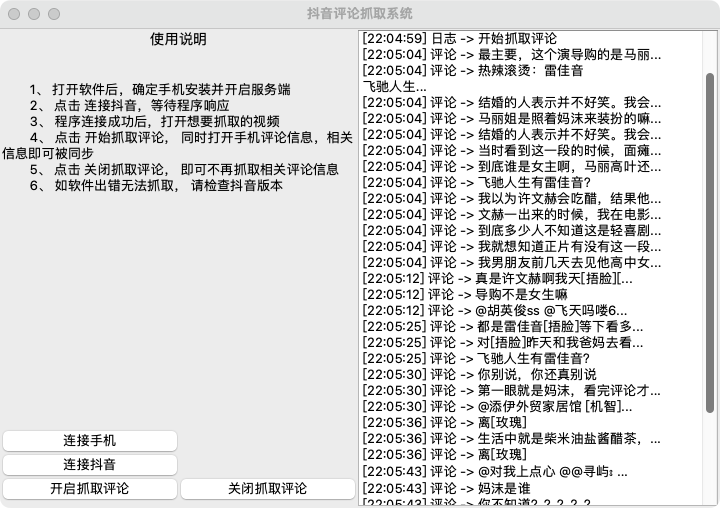Select log row 对[捂脸]昨天和我爸妈去看
720x508 pixels.
pos(503,343)
